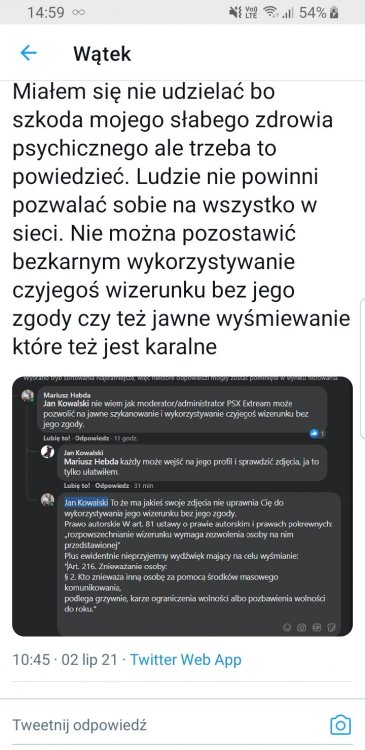The image size is (365, 750).
Task: Tap the Wi-Fi signal icon in status bar
Action: (x=271, y=12)
